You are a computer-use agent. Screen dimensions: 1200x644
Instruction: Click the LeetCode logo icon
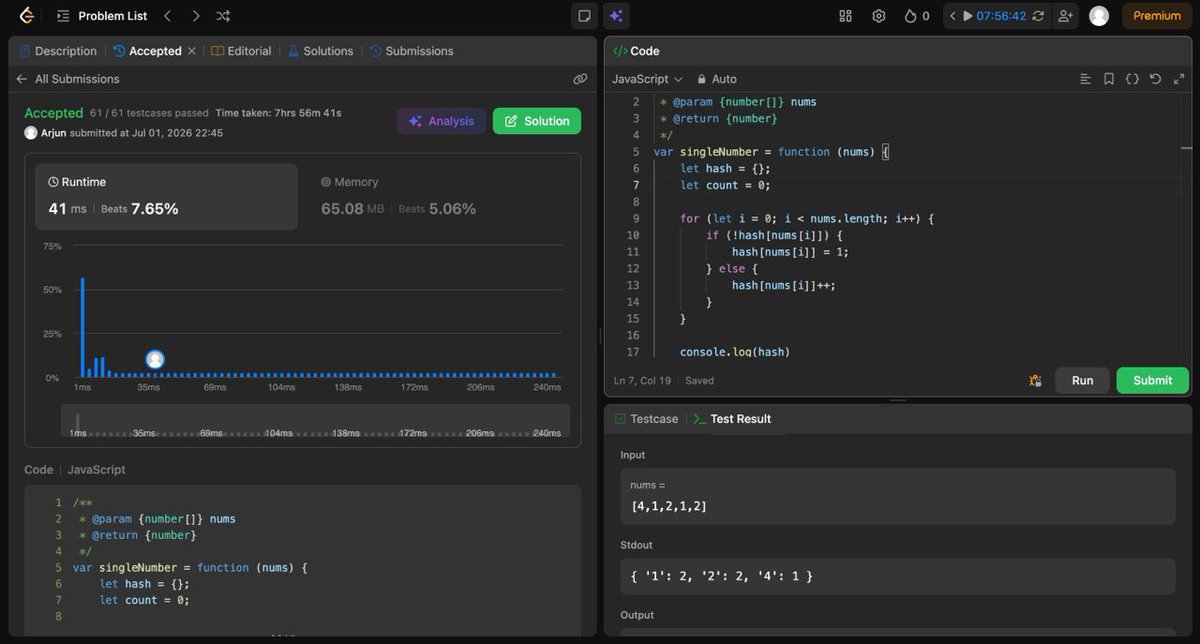(x=26, y=16)
